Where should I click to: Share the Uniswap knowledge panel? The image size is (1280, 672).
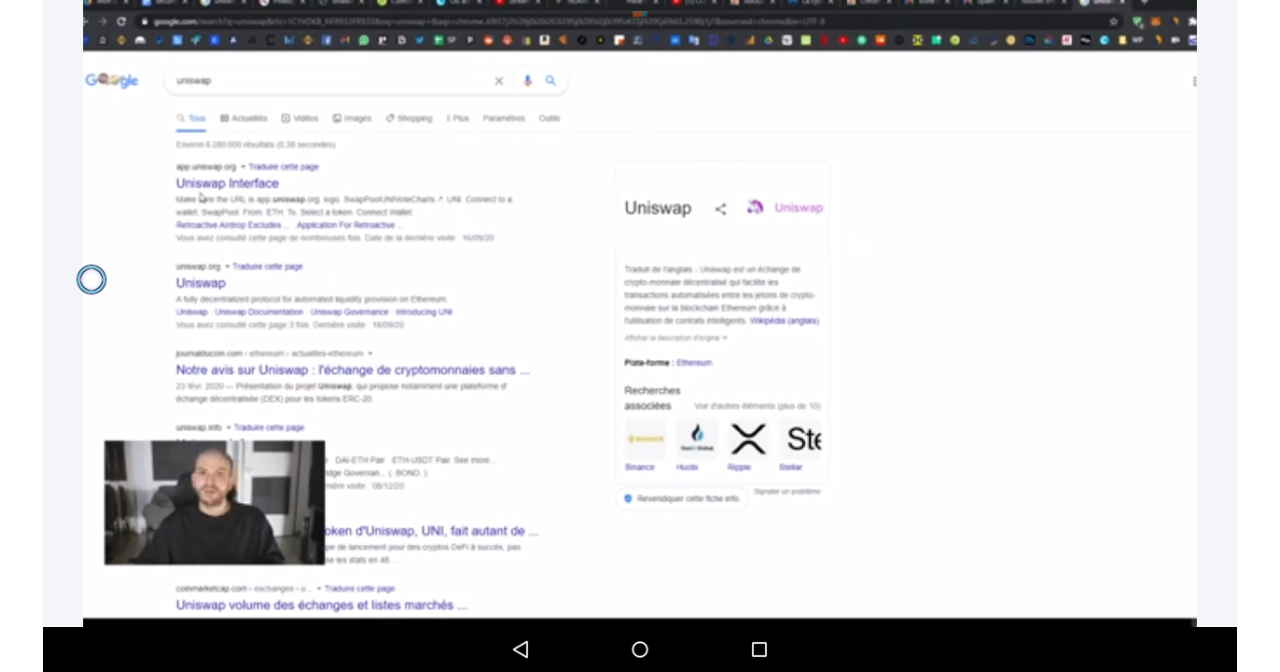720,209
